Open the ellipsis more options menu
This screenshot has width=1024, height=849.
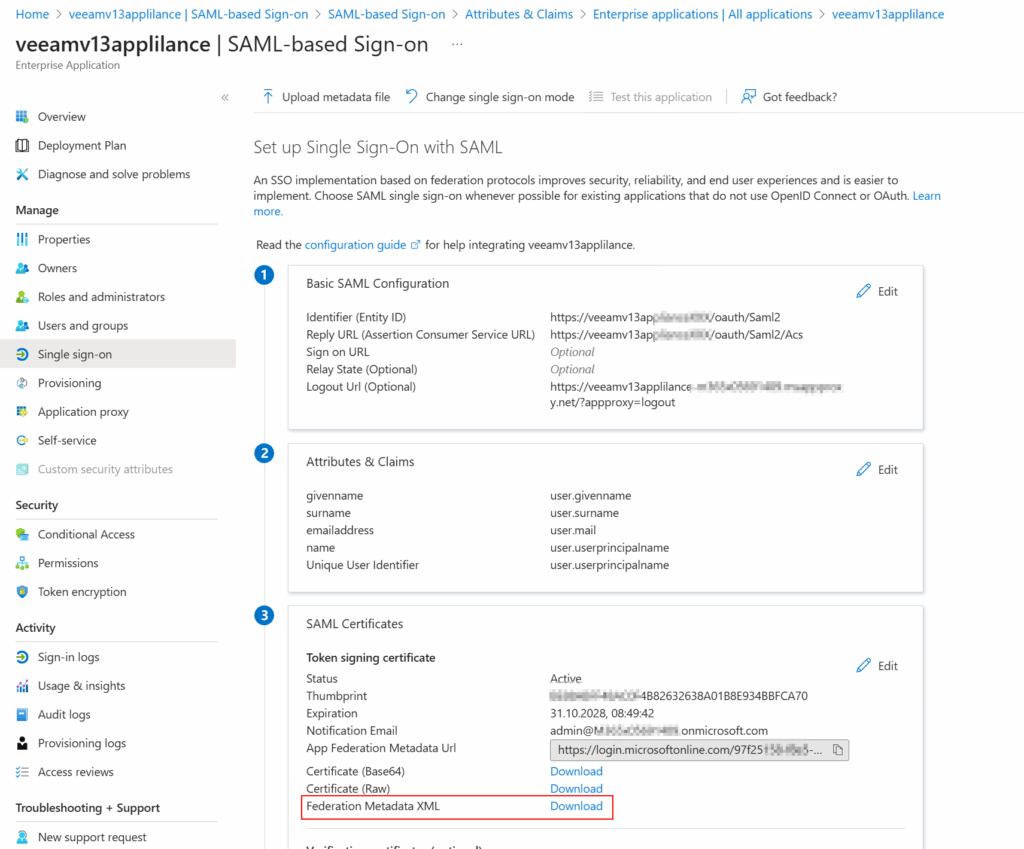[x=457, y=45]
